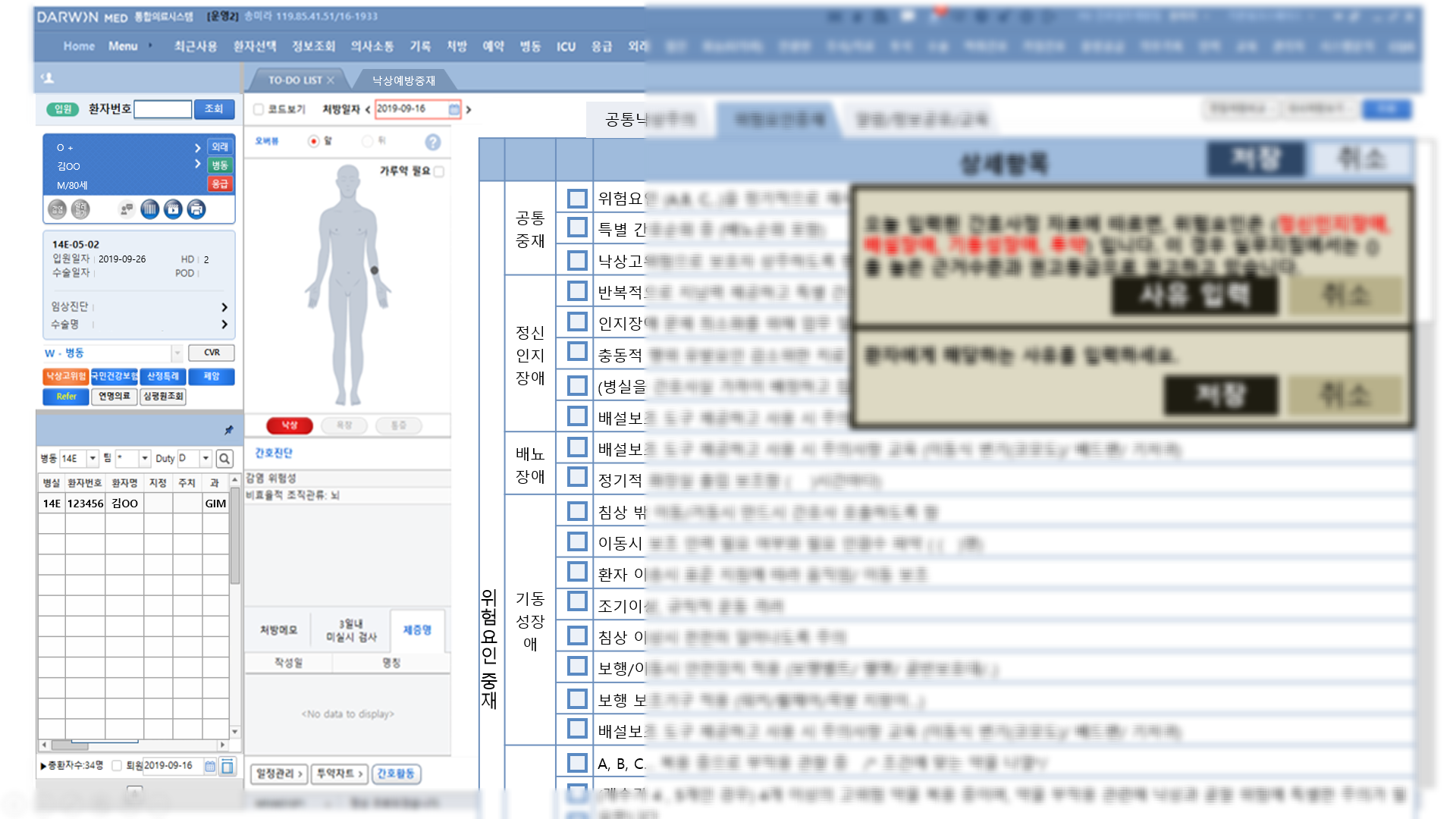Click the 조회 button next to 환자번호
The height and width of the screenshot is (819, 1456).
(214, 109)
